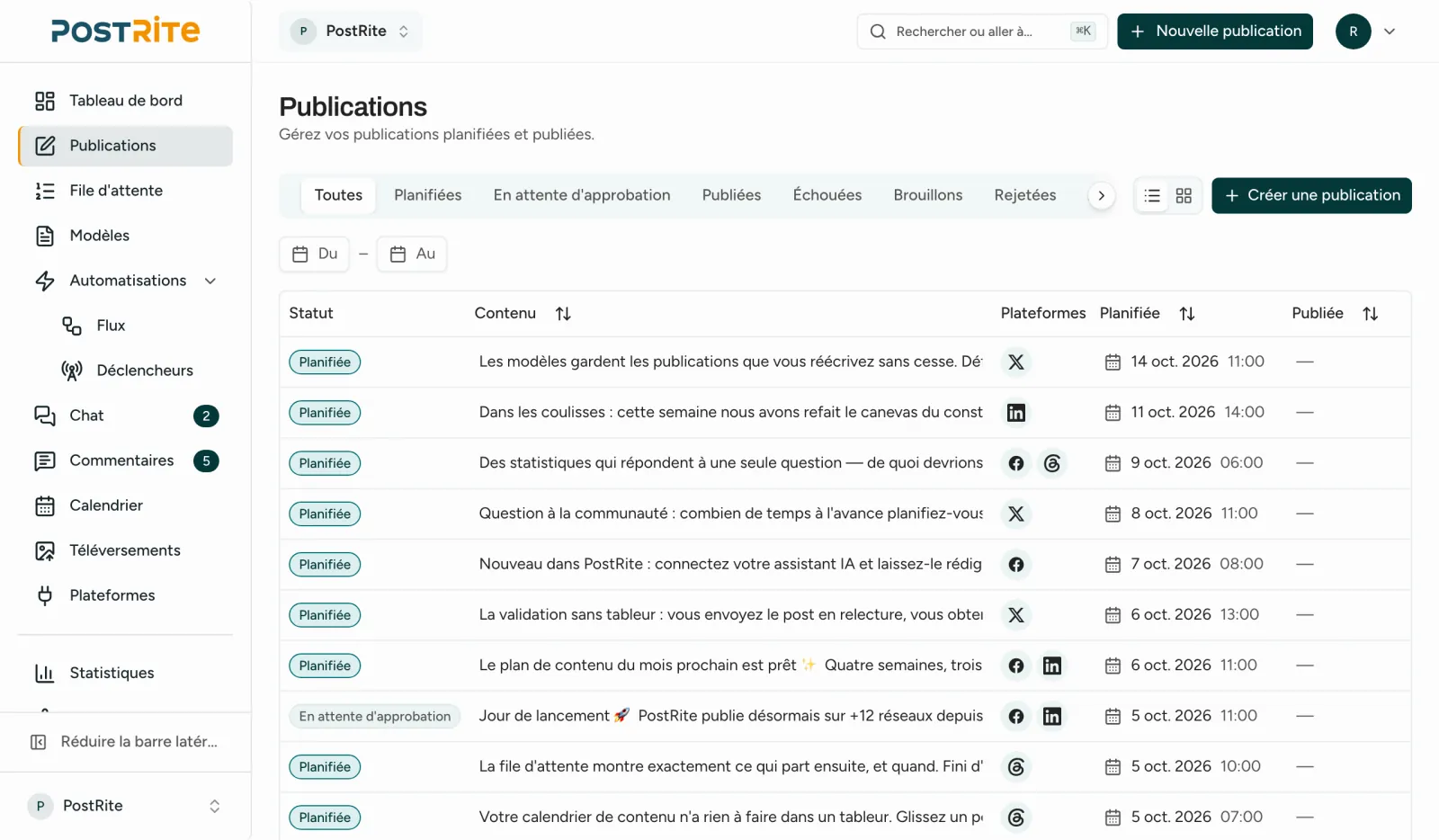Image resolution: width=1439 pixels, height=840 pixels.
Task: Click LinkedIn icon on 11 oct. 2026 row
Action: [x=1016, y=413]
